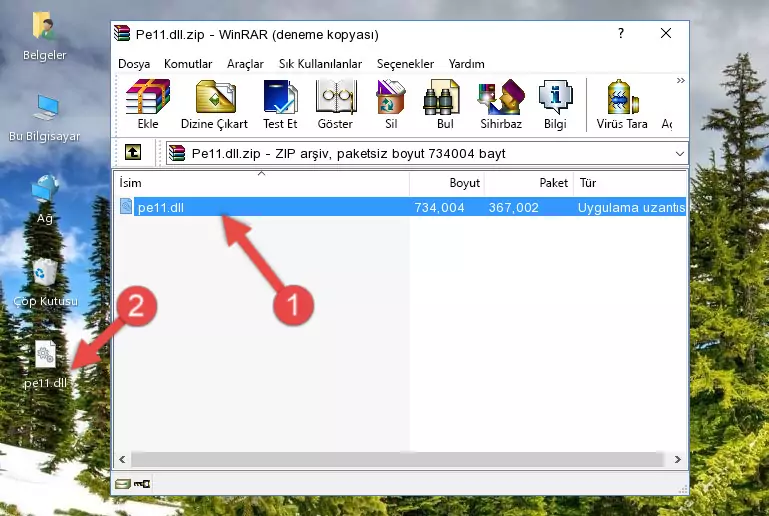Click the 734,004 size value
Viewport: 769px width, 516px height.
[439, 207]
